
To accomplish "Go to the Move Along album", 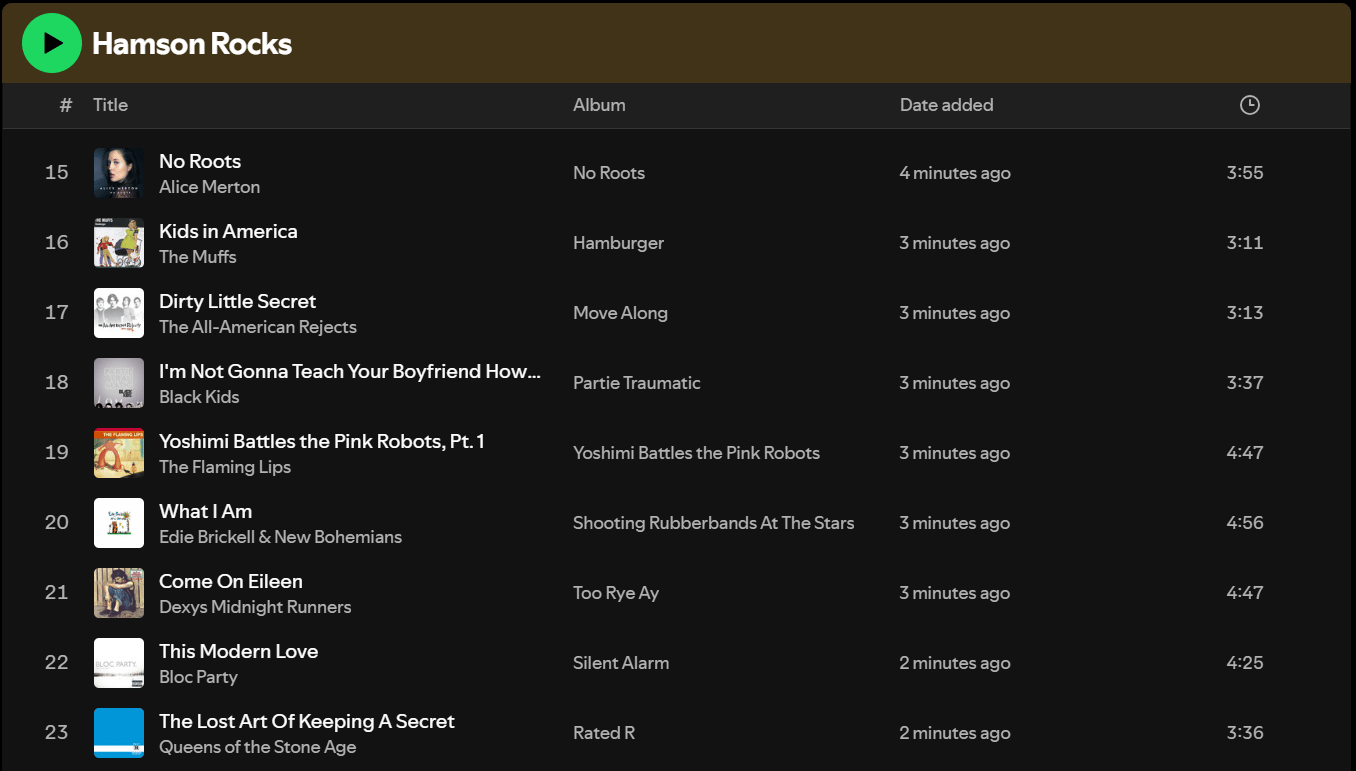I will pos(620,313).
